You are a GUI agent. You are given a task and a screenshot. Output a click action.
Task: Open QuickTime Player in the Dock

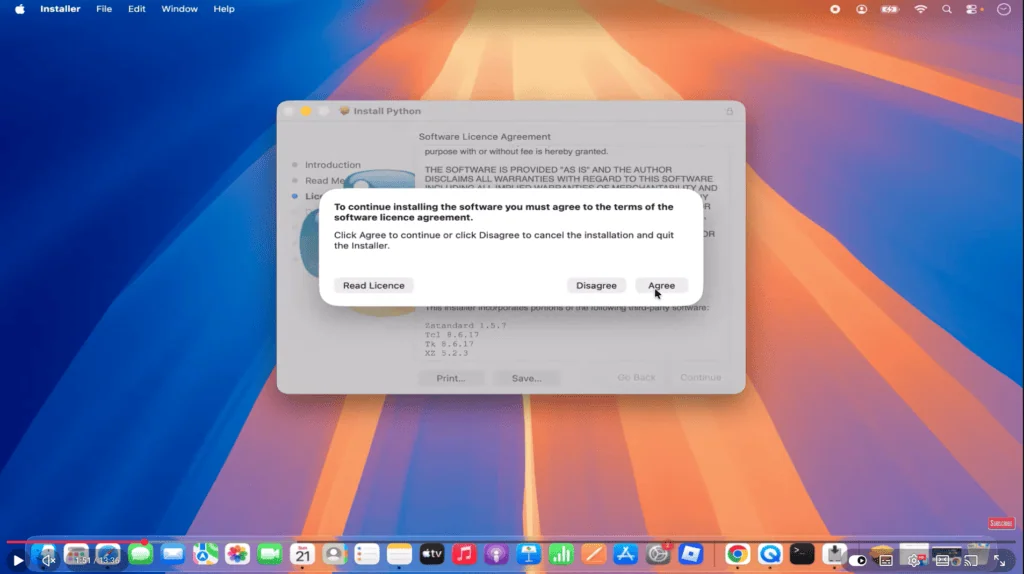click(770, 554)
